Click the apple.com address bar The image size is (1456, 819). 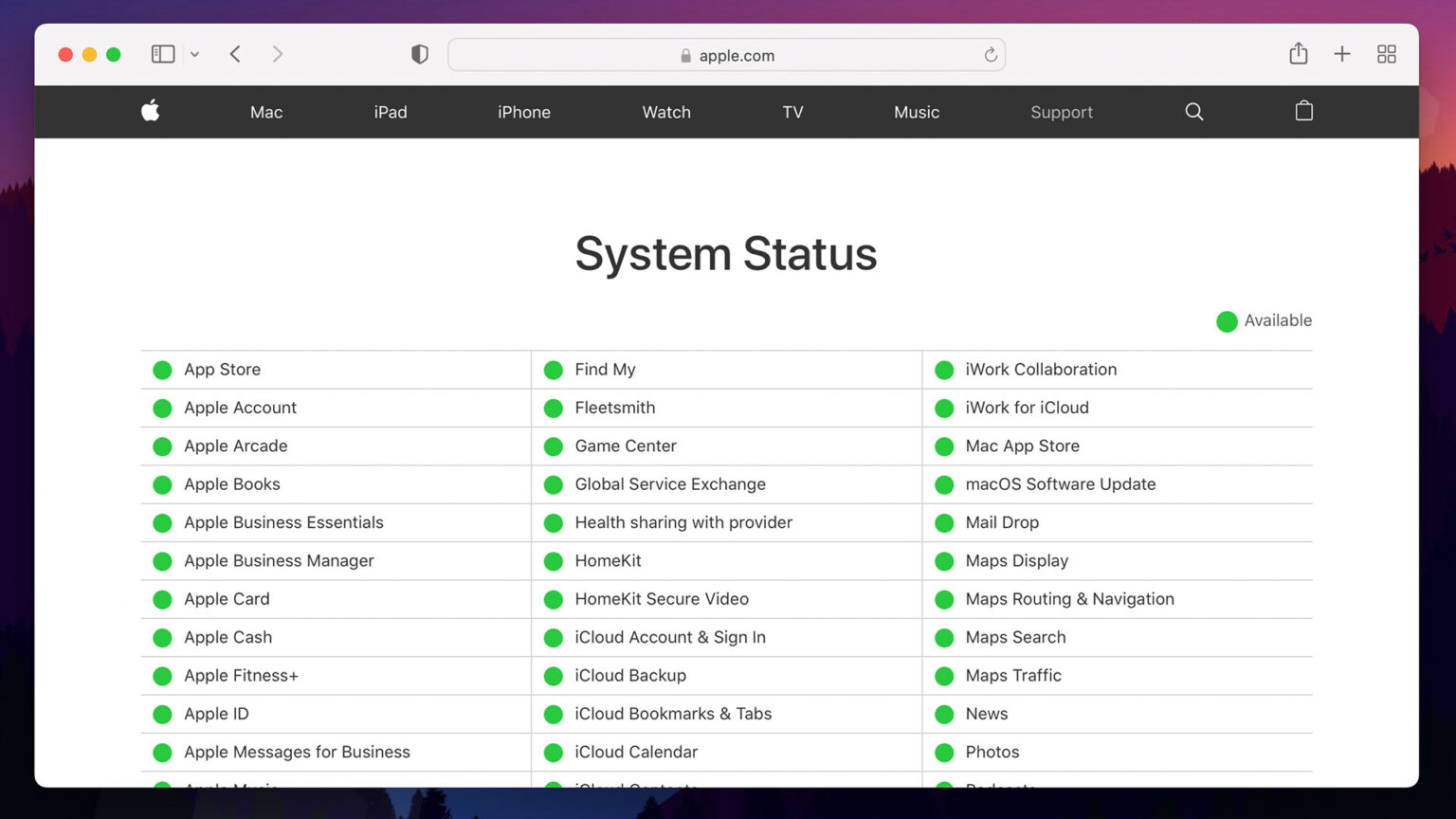pos(726,55)
